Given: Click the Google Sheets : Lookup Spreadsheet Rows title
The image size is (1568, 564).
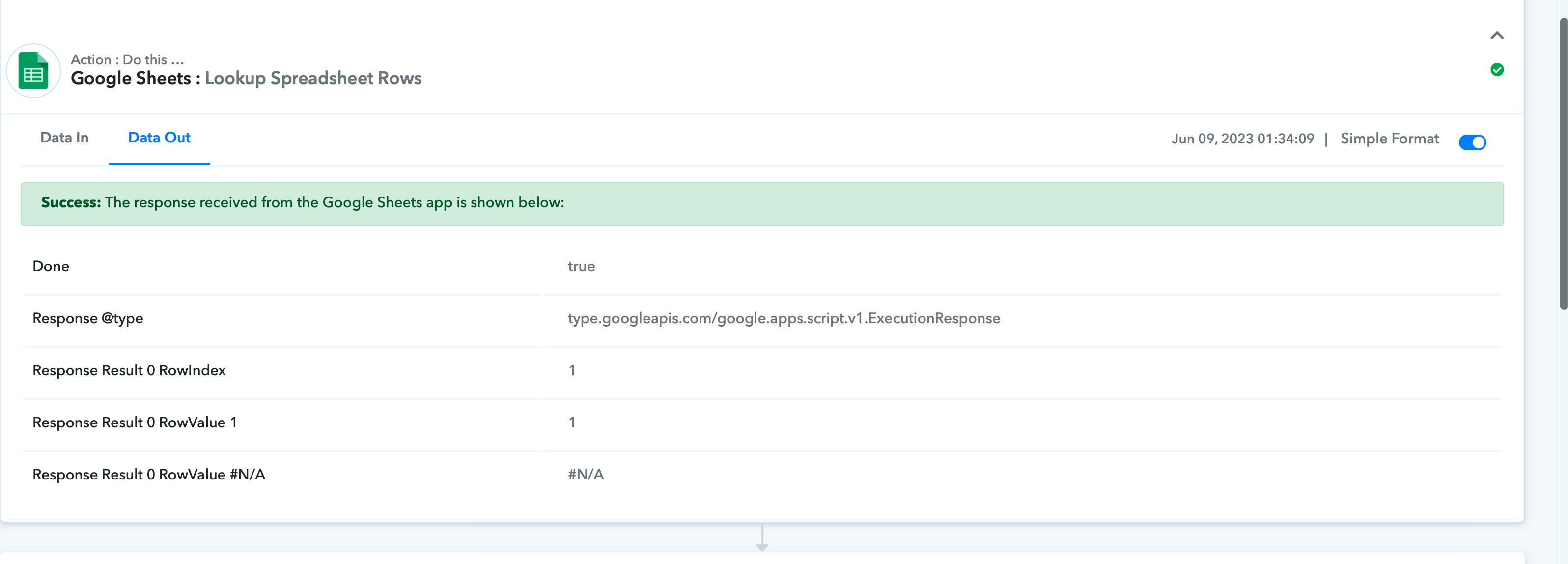Looking at the screenshot, I should pyautogui.click(x=246, y=78).
